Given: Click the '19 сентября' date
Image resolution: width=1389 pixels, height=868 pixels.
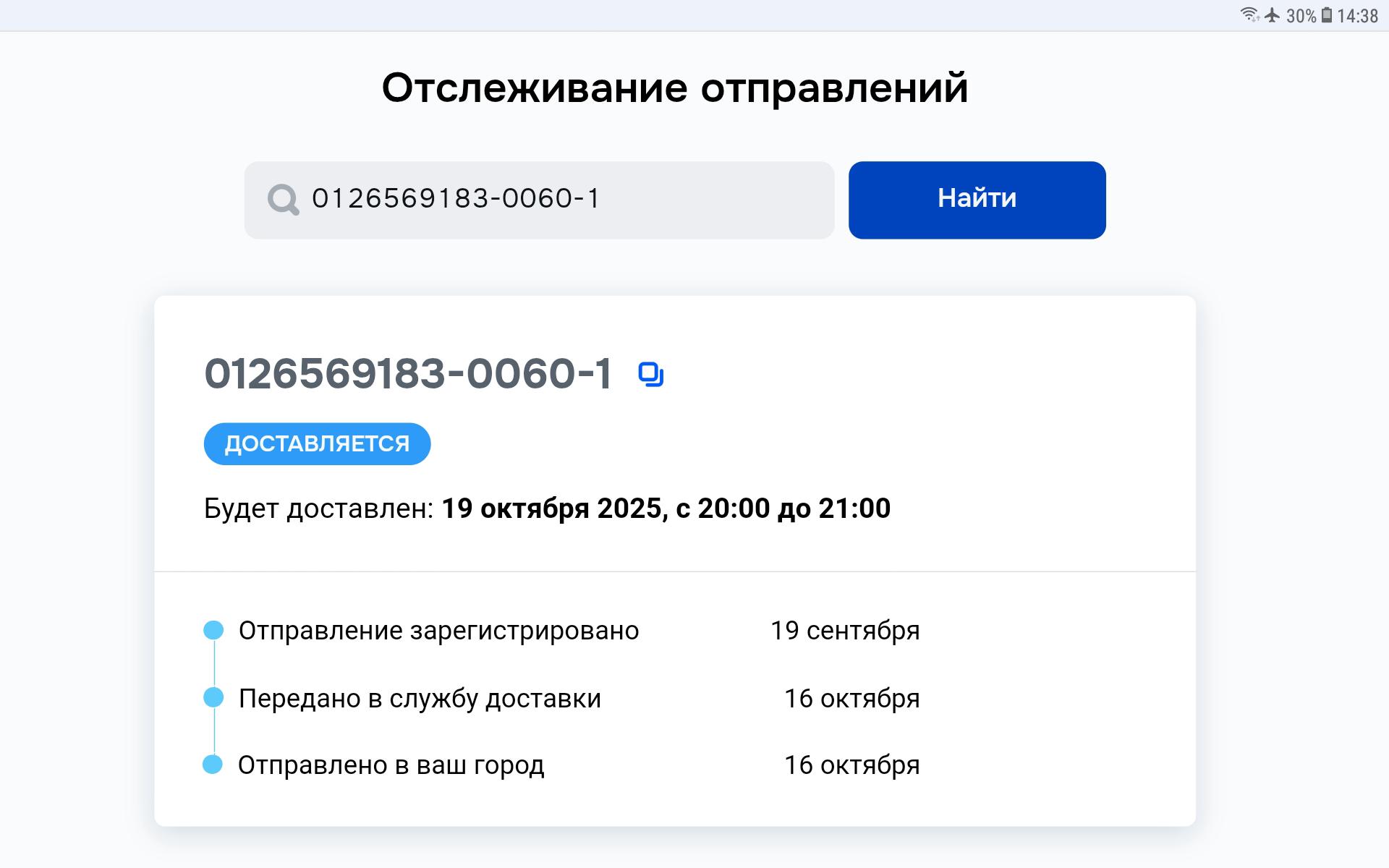Looking at the screenshot, I should (x=844, y=631).
